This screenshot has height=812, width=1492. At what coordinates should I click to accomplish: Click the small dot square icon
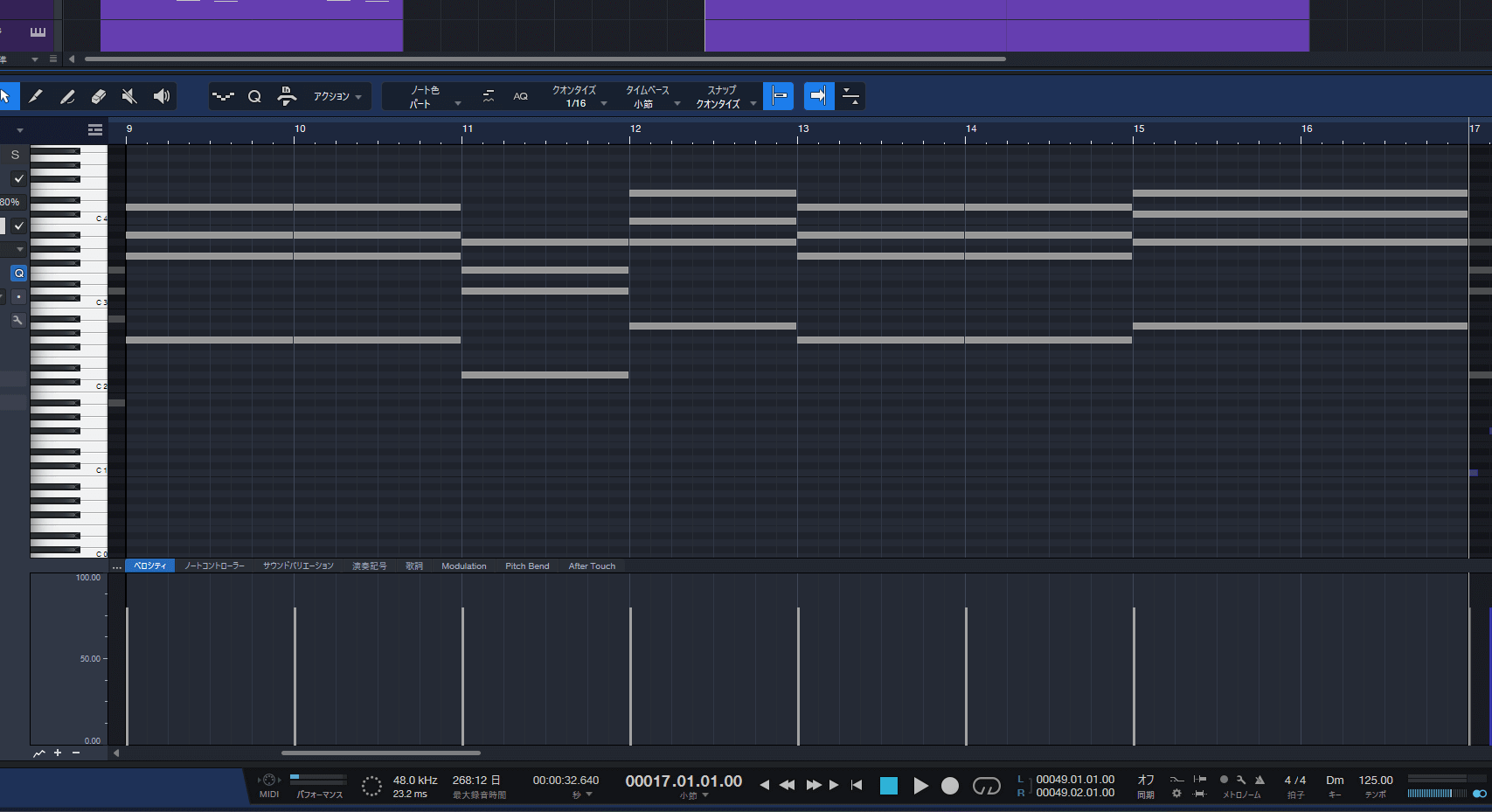point(18,297)
